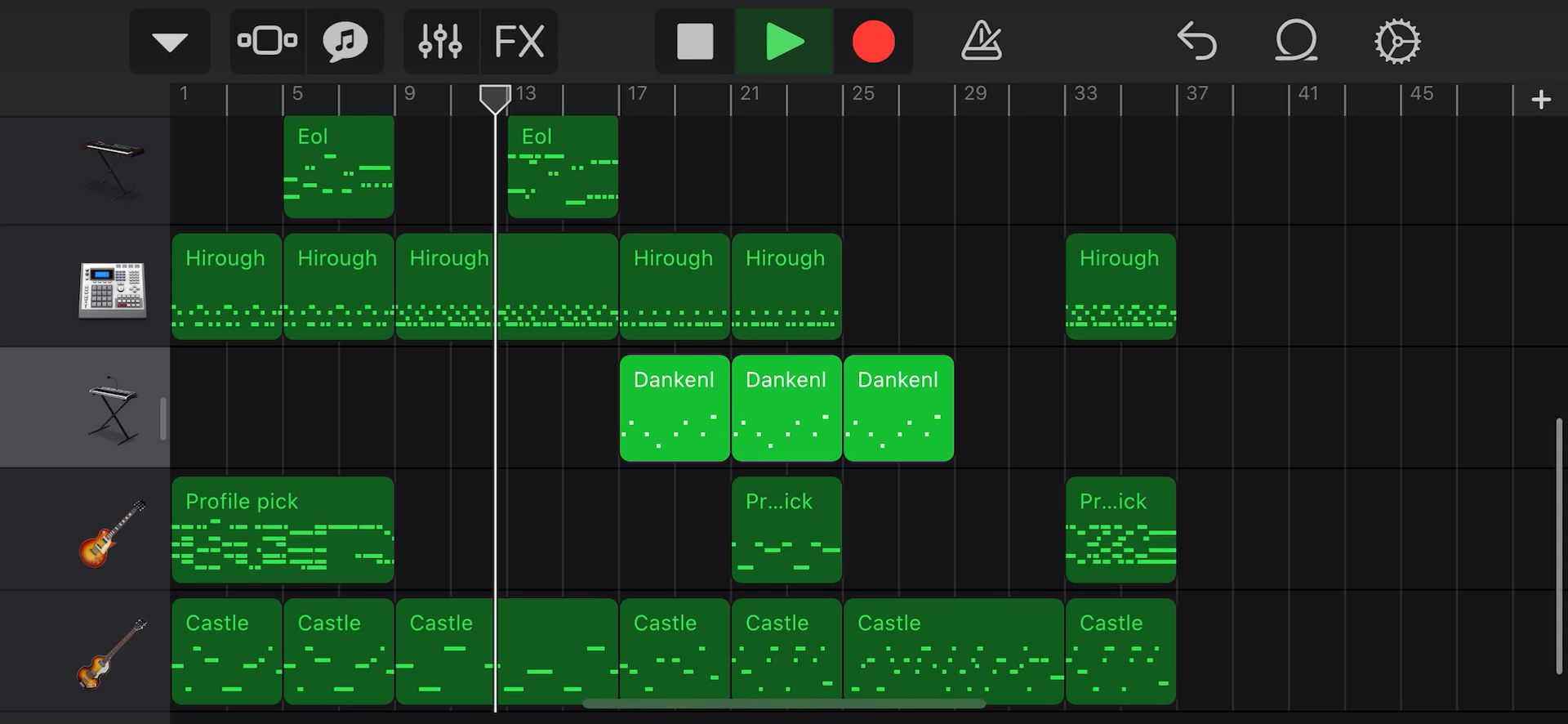
Task: Open the track controls mixer
Action: point(441,42)
